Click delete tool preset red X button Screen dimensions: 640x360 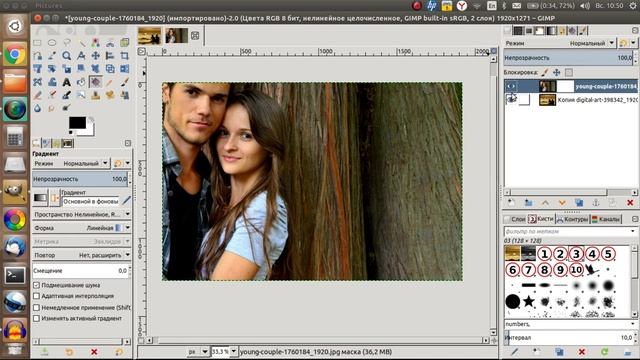tap(94, 351)
